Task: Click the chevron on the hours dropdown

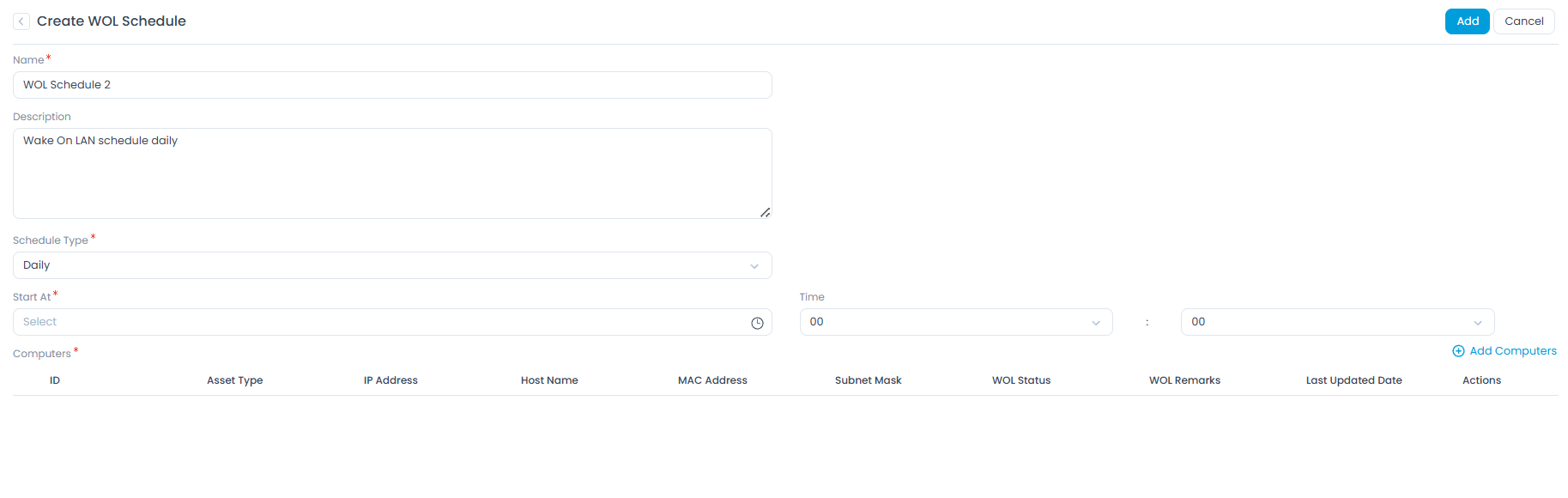Action: point(1095,322)
